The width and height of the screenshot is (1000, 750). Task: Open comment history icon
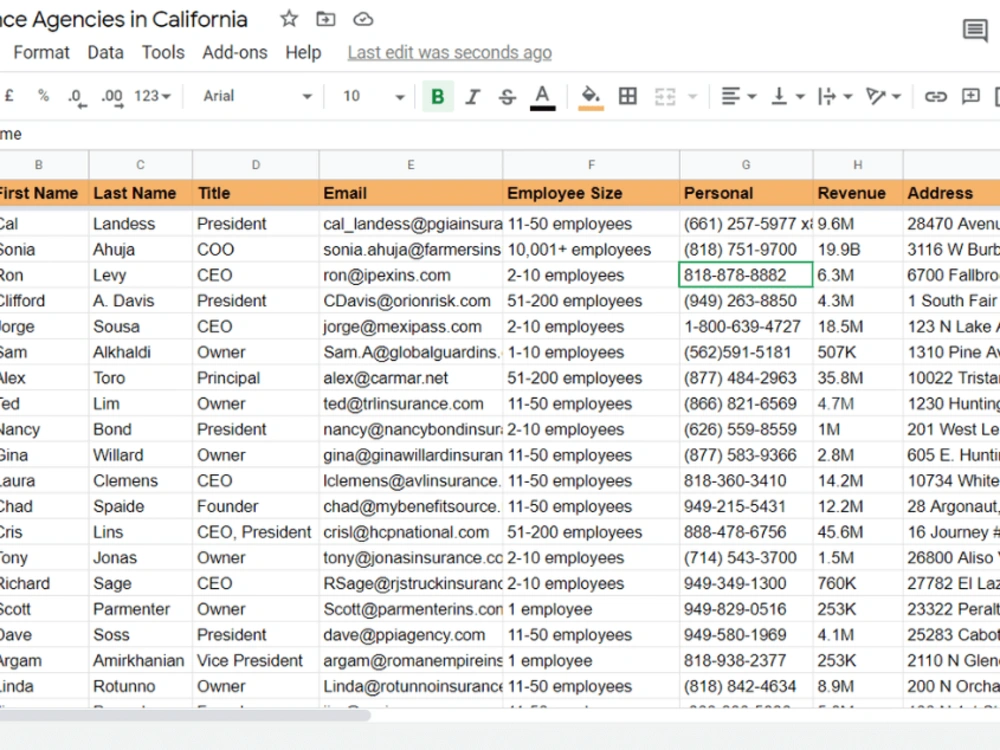coord(975,30)
